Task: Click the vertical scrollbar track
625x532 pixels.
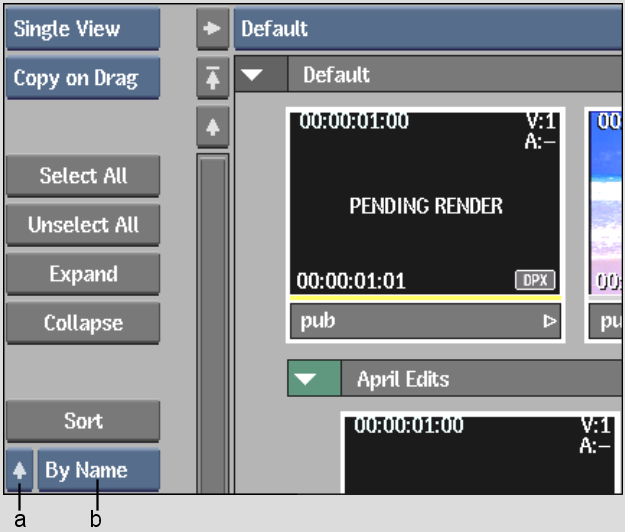Action: tap(212, 324)
